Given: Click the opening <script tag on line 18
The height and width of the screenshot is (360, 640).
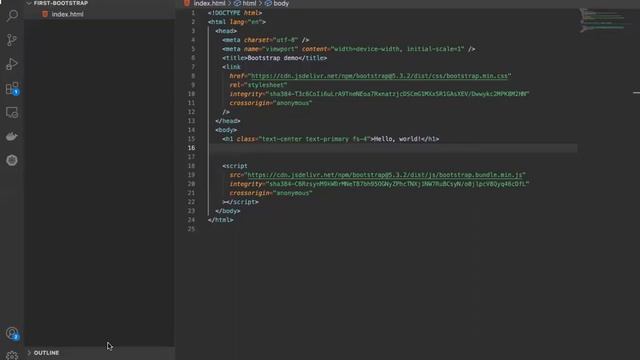Looking at the screenshot, I should click(235, 166).
